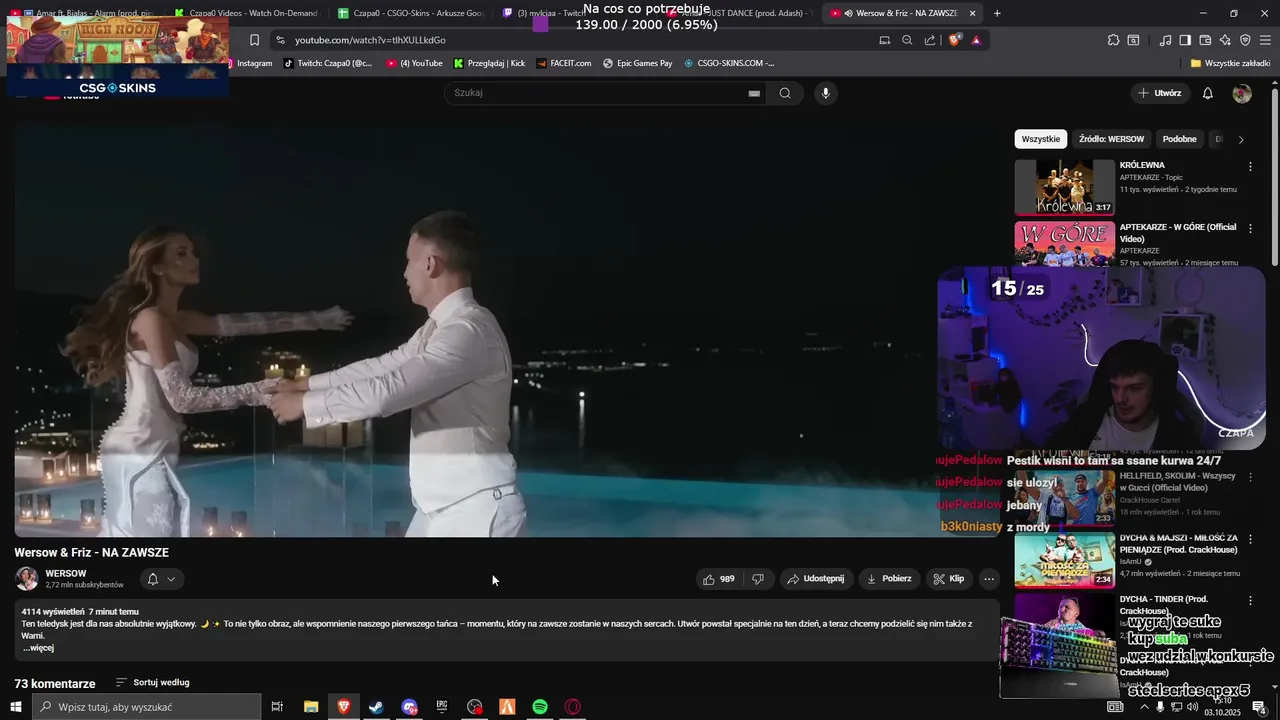Open Spotify from the taskbar

click(540, 707)
